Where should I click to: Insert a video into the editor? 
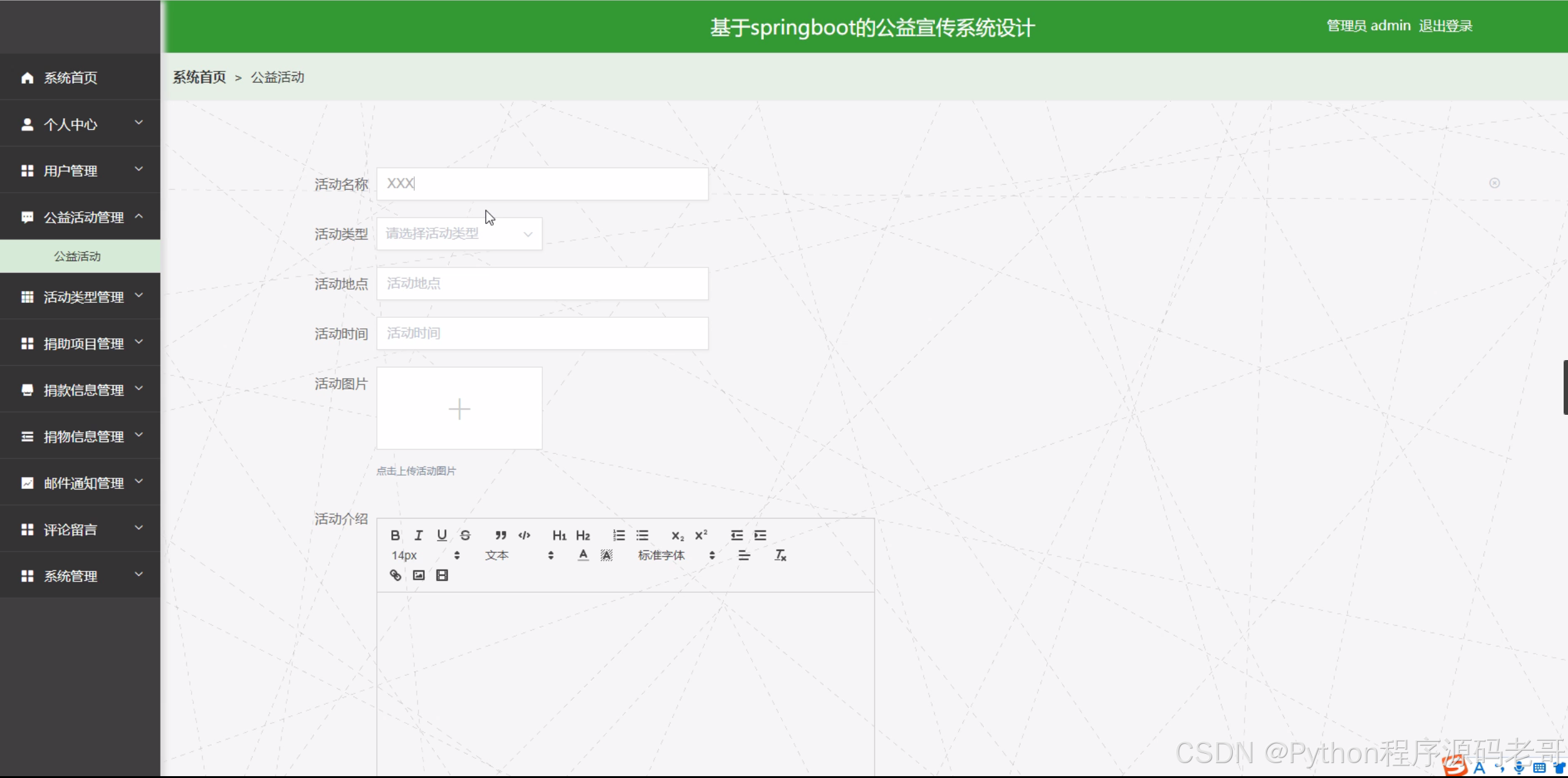point(442,575)
